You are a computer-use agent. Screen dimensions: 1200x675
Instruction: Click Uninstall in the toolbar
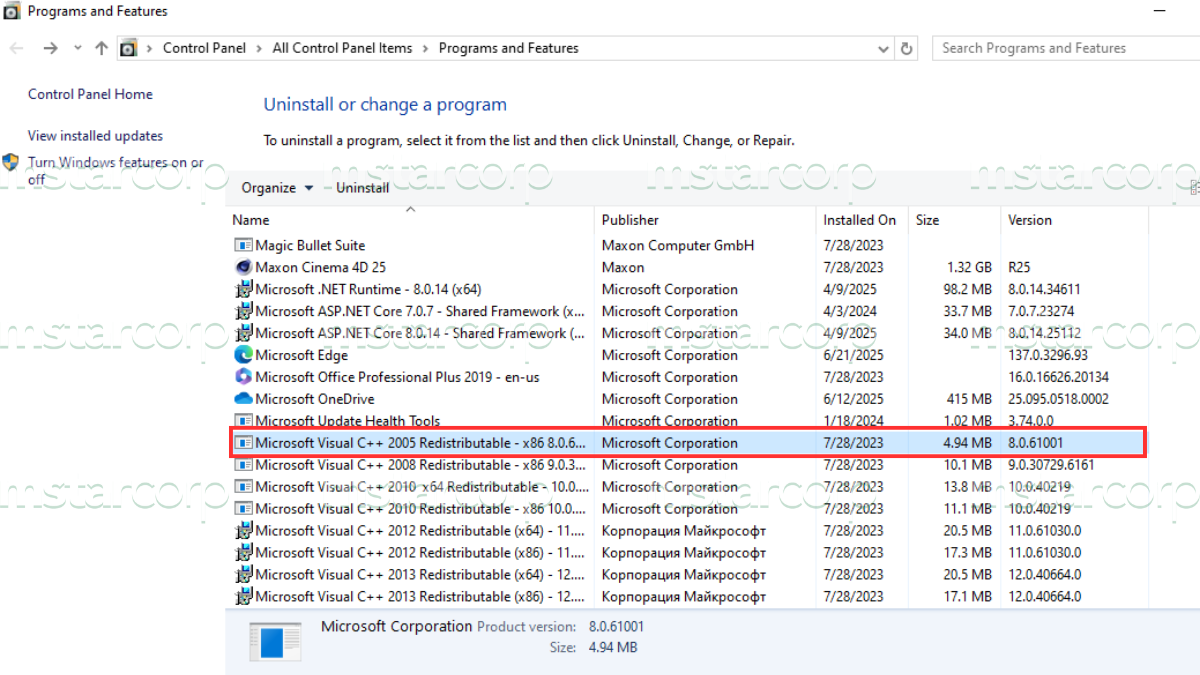coord(362,188)
